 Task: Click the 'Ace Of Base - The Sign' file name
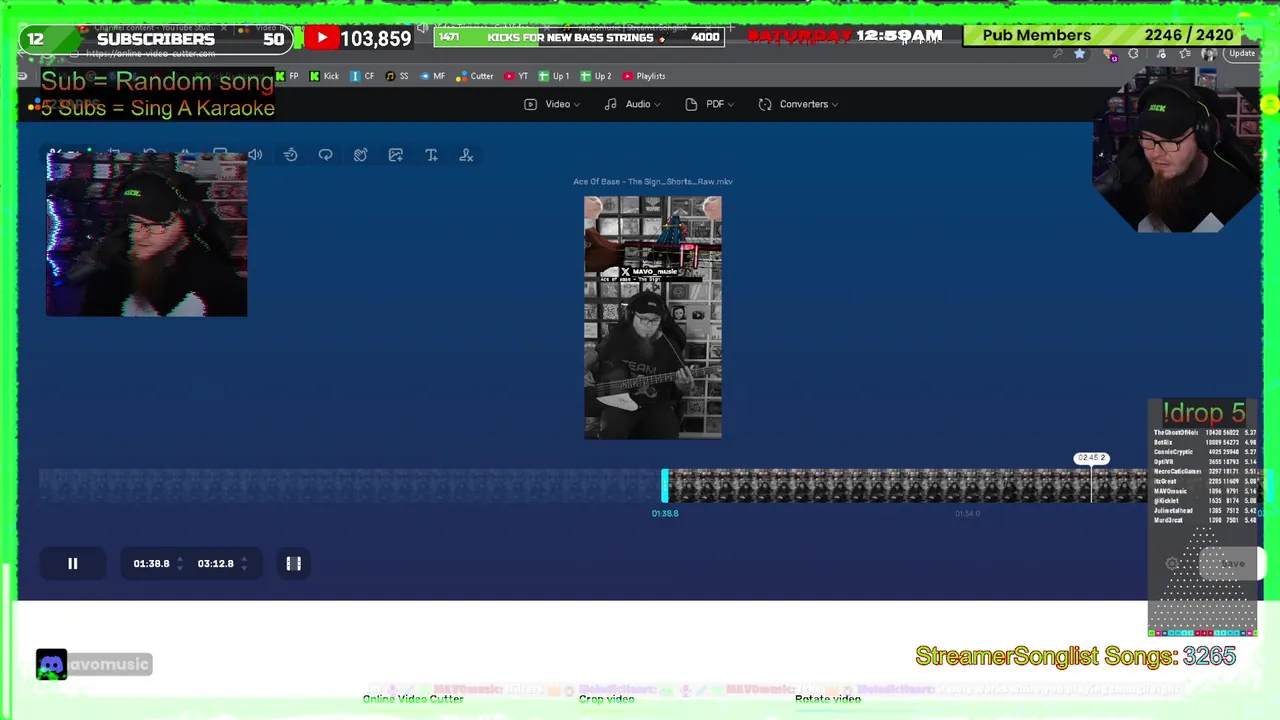point(653,181)
